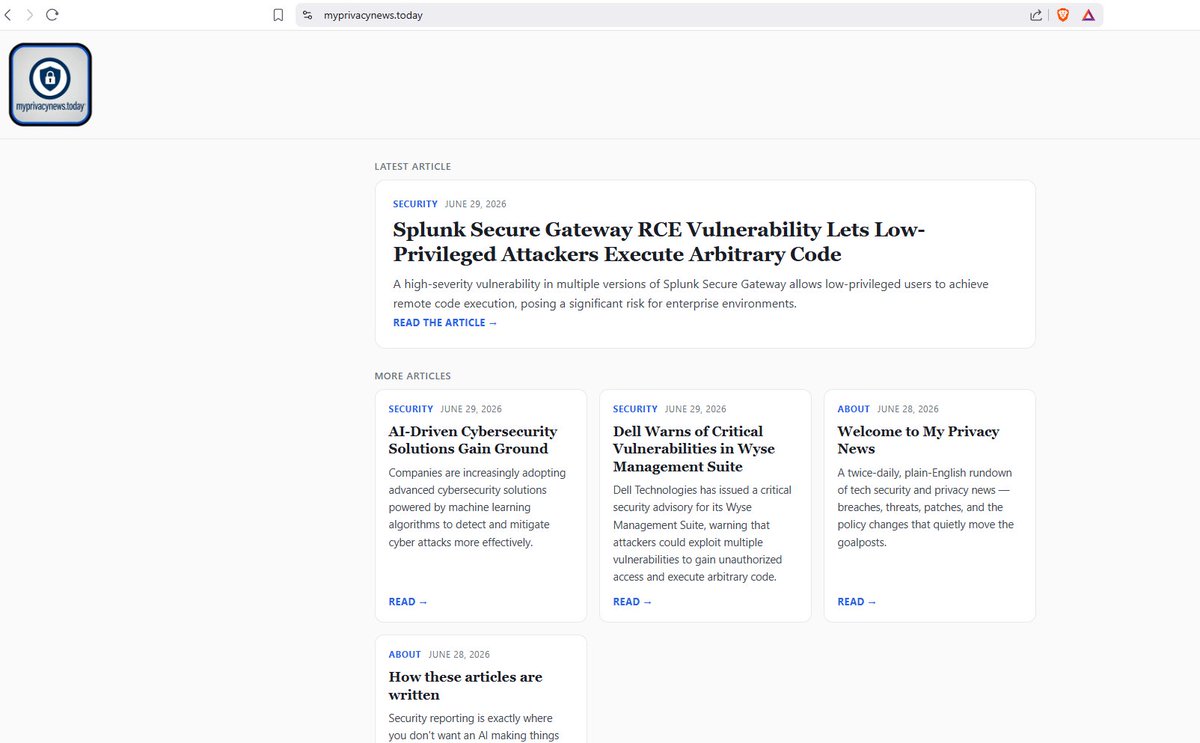Click JUNE 29, 2026 date on Splunk article
This screenshot has height=743, width=1200.
tap(476, 204)
